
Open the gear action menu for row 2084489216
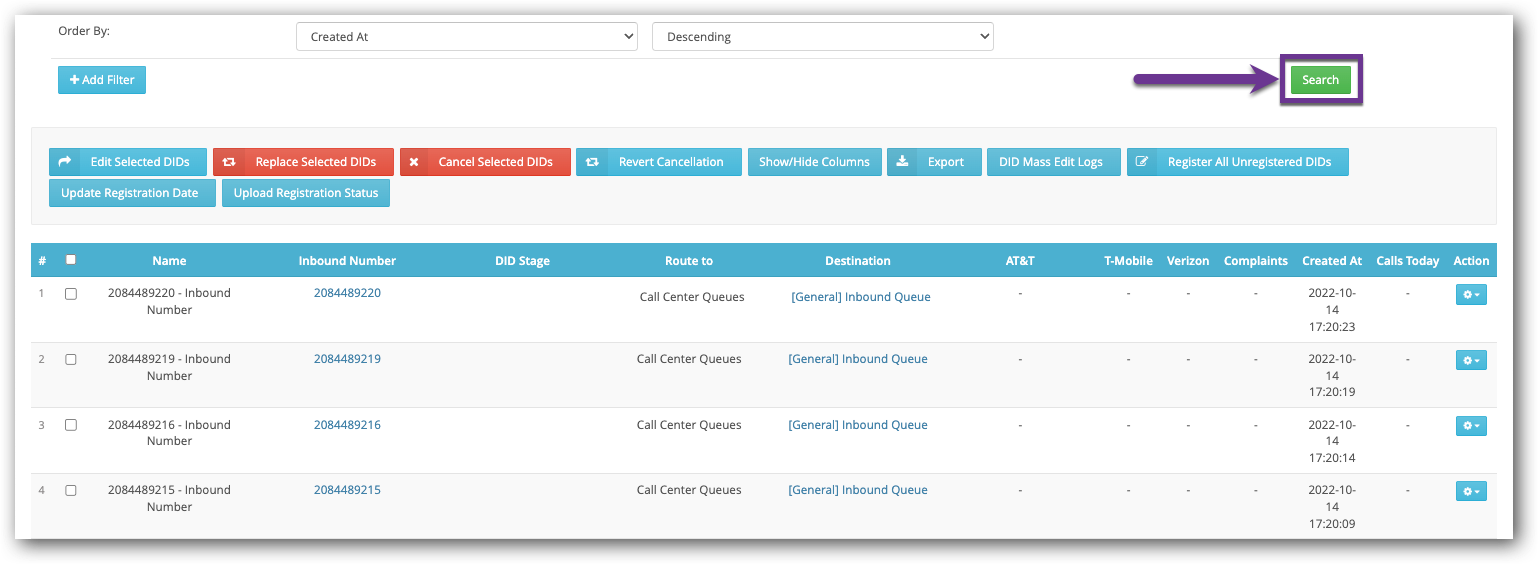1471,426
